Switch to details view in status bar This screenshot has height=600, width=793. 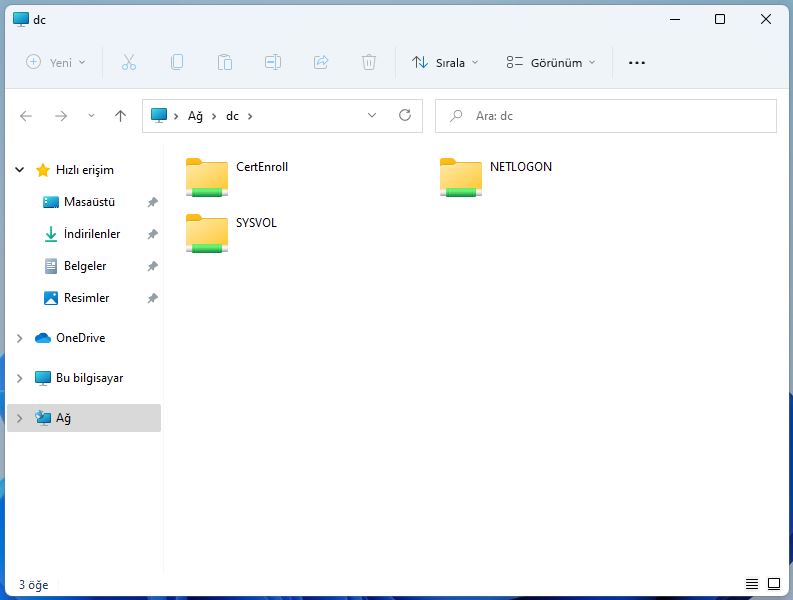coord(752,584)
